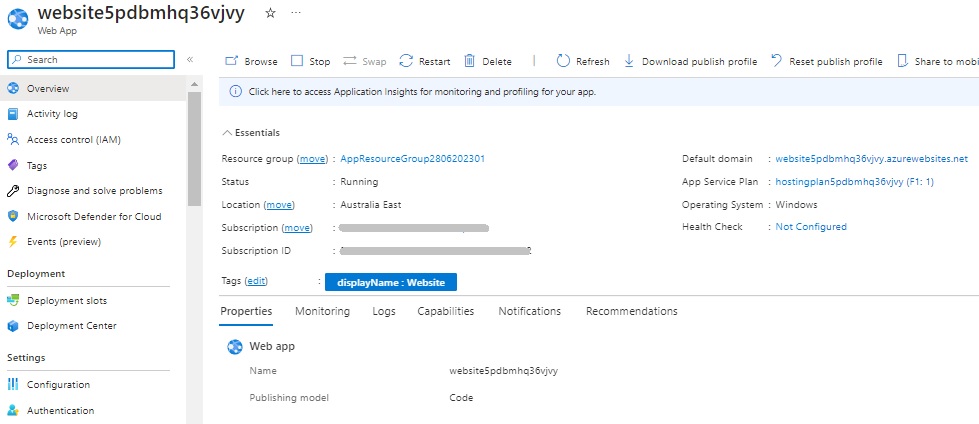979x424 pixels.
Task: Click the Application Insights banner message
Action: 422,92
